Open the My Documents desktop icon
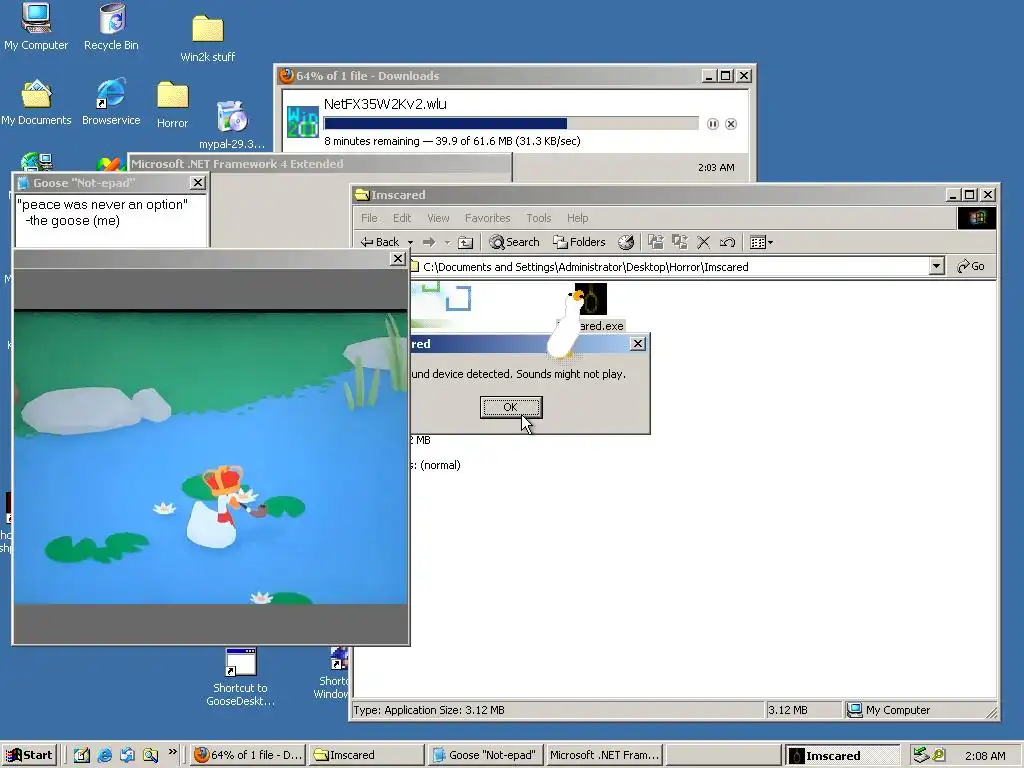Screen dimensions: 1024x768 pos(36,103)
